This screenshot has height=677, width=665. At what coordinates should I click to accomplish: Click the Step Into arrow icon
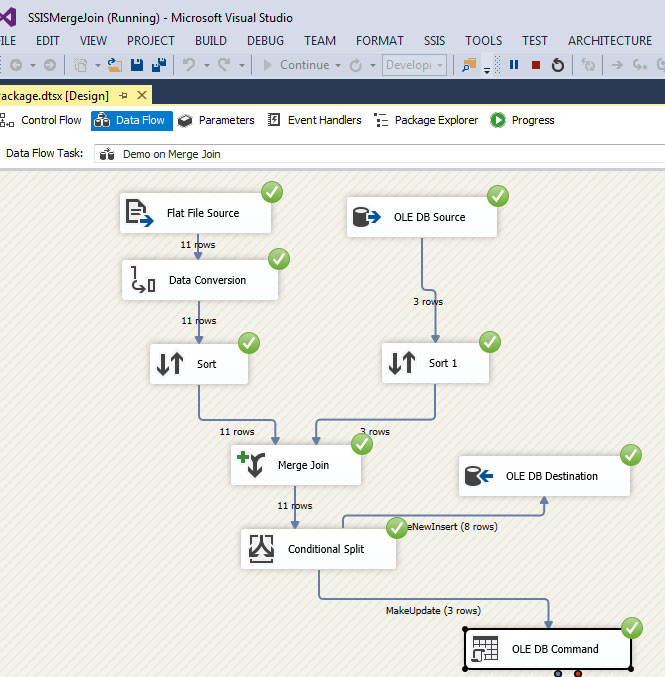[x=618, y=65]
